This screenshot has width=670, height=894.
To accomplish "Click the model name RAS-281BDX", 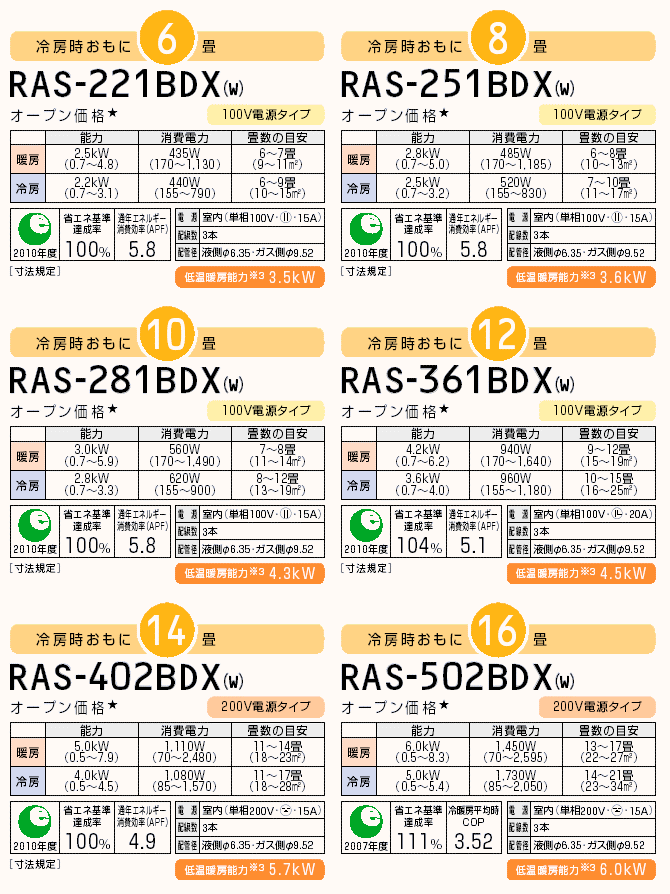I will click(x=127, y=380).
